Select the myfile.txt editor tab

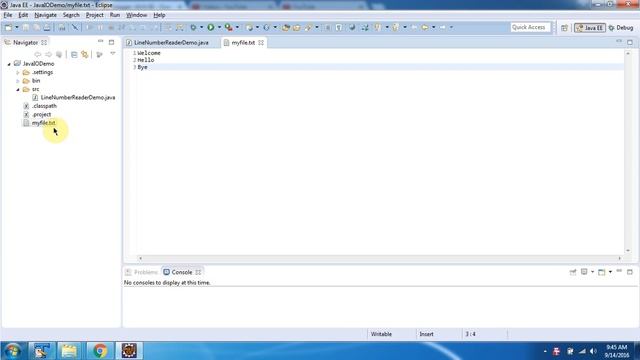point(243,42)
